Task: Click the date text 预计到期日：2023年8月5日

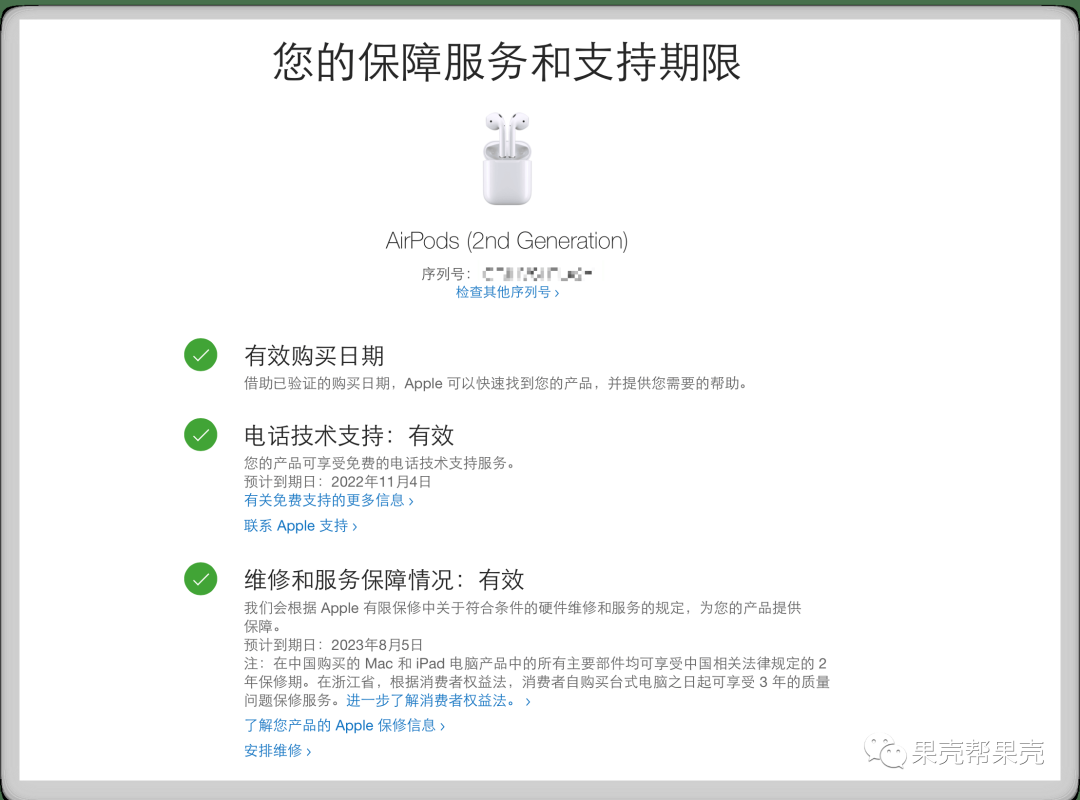Action: [x=333, y=645]
